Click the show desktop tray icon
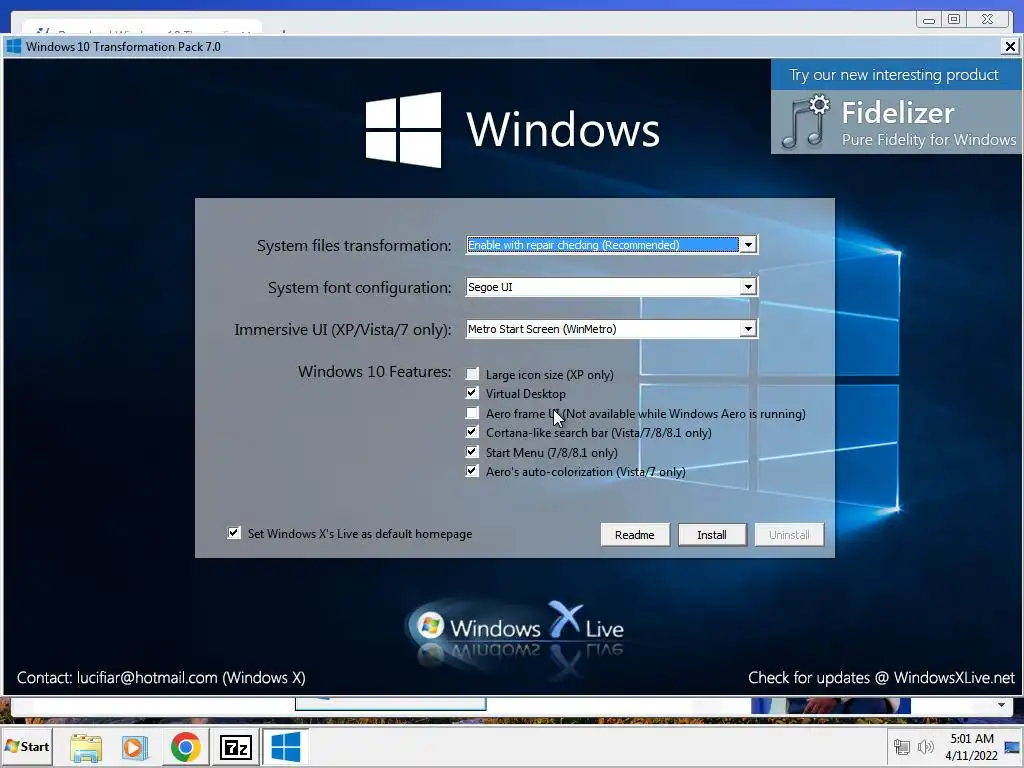The height and width of the screenshot is (768, 1024). click(x=1014, y=747)
